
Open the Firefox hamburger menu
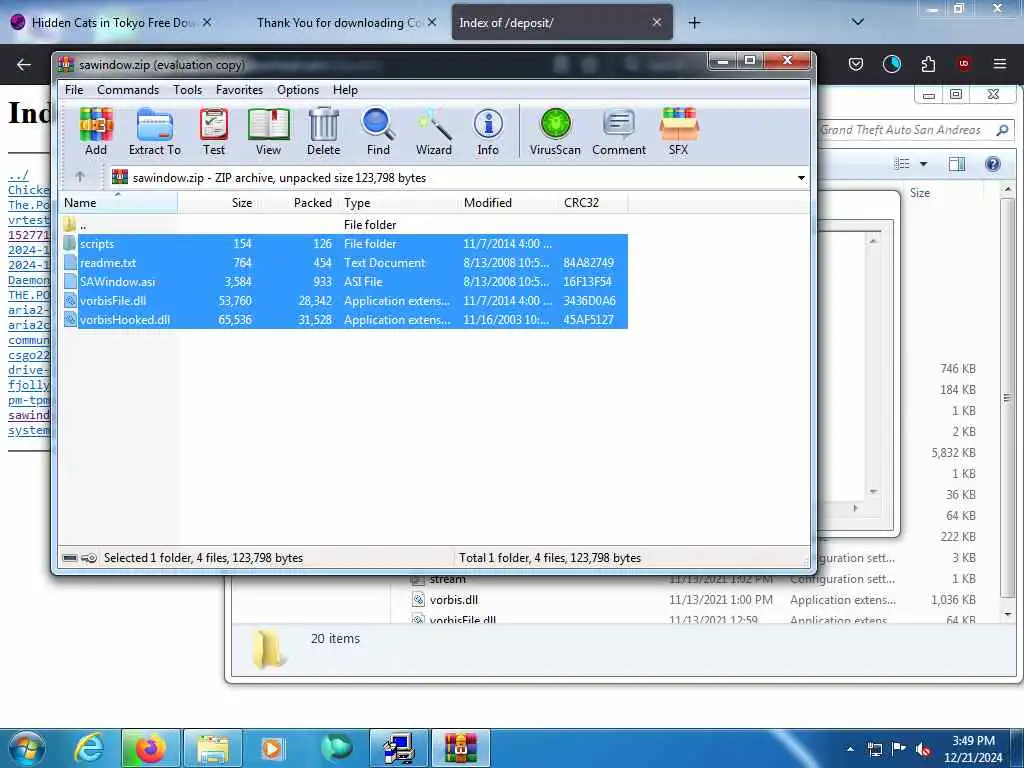pos(999,64)
